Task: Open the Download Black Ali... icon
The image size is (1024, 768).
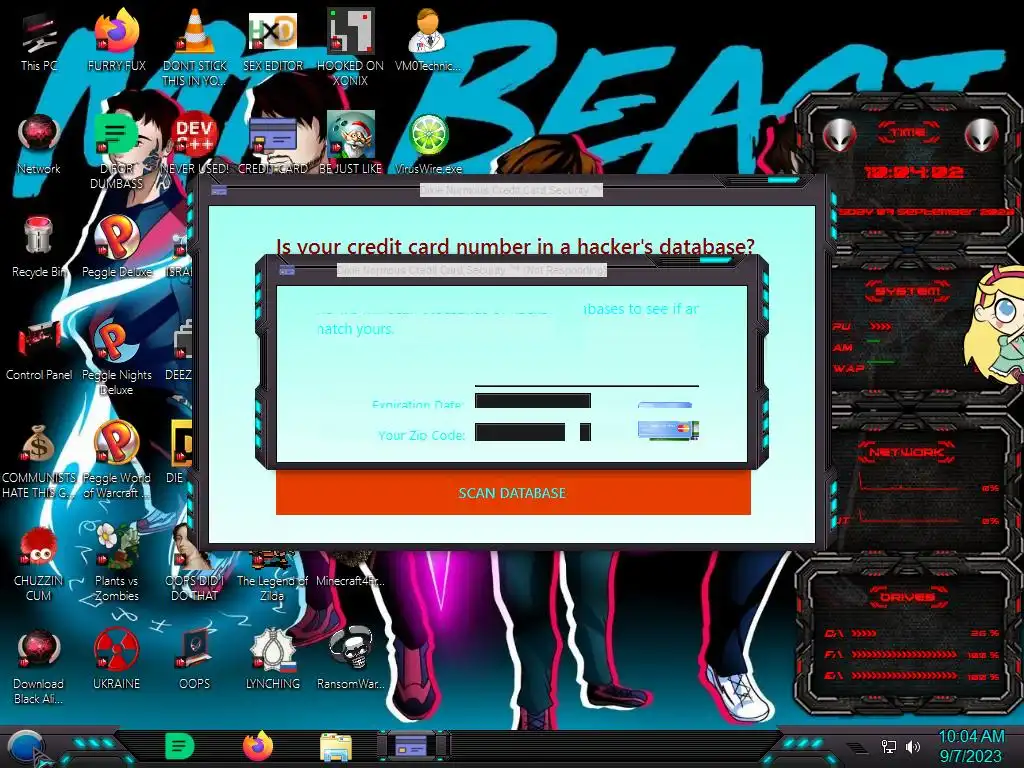Action: click(x=39, y=667)
